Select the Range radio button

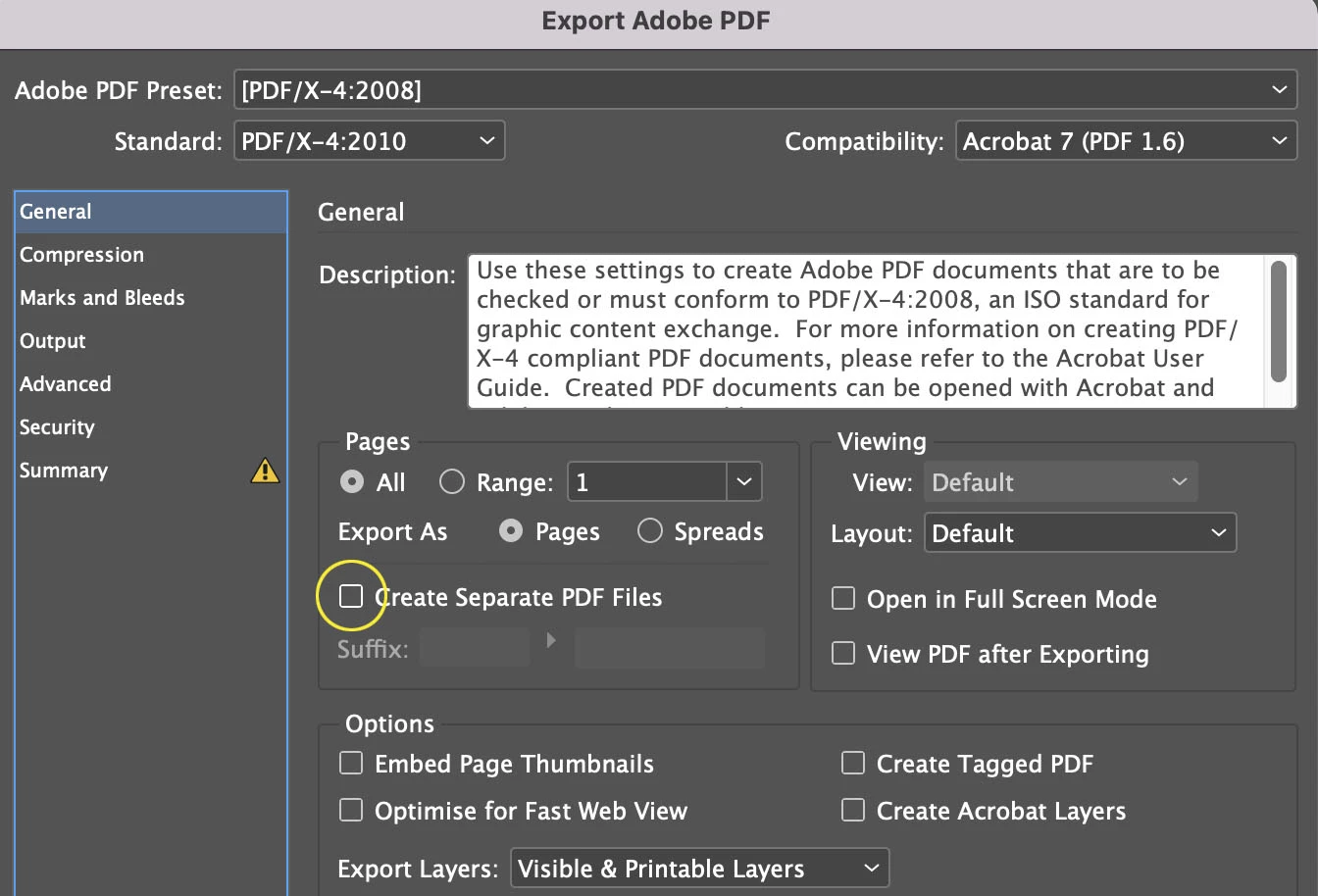[451, 481]
